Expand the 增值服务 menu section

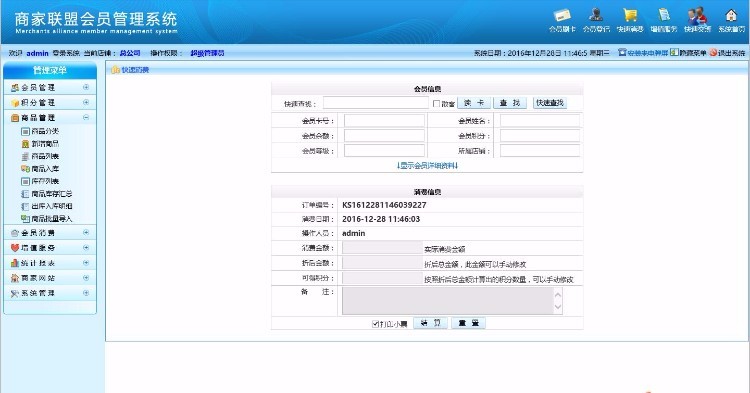click(86, 248)
